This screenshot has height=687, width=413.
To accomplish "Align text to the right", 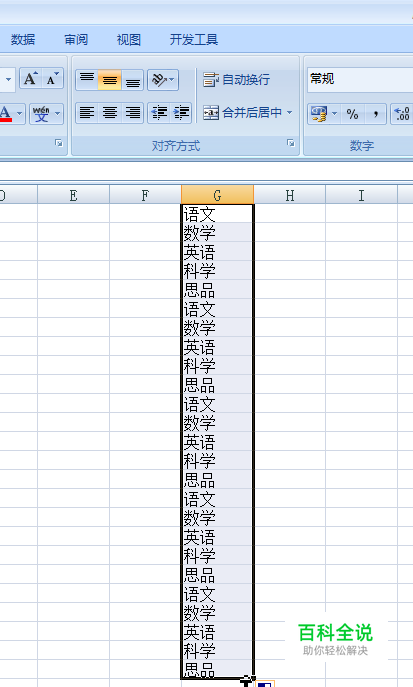I will pyautogui.click(x=132, y=113).
